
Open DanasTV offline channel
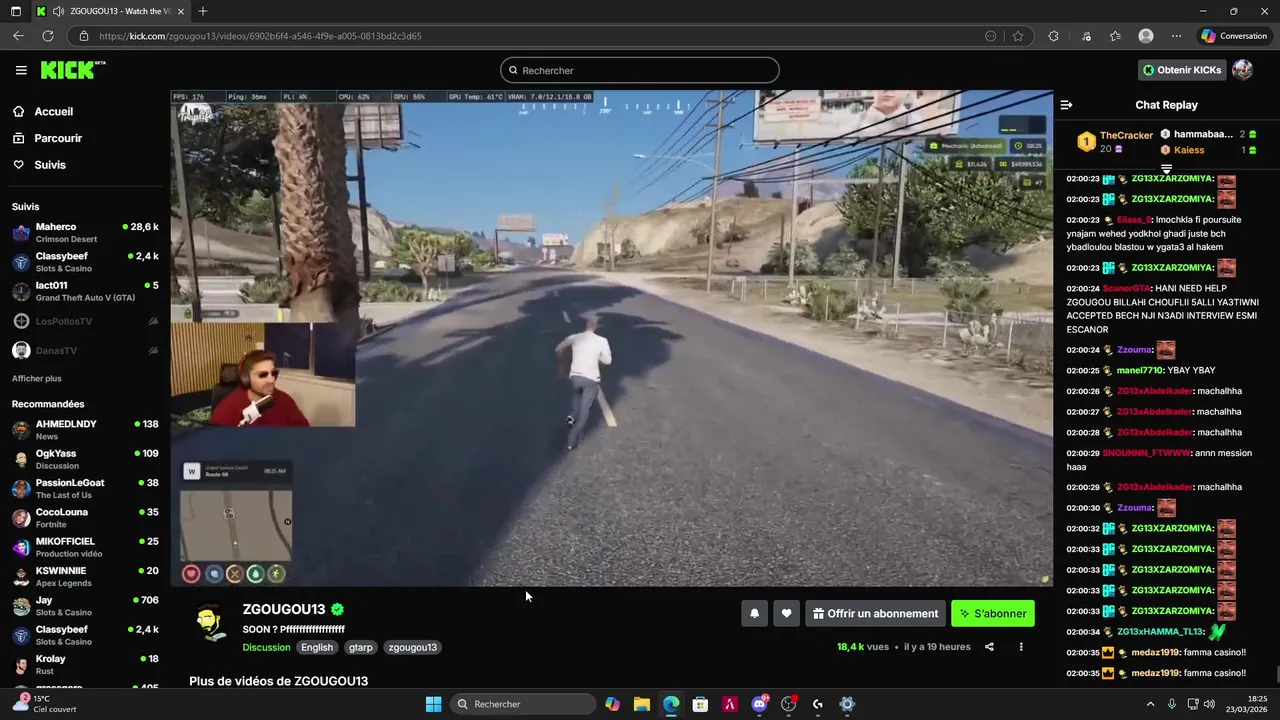85,351
